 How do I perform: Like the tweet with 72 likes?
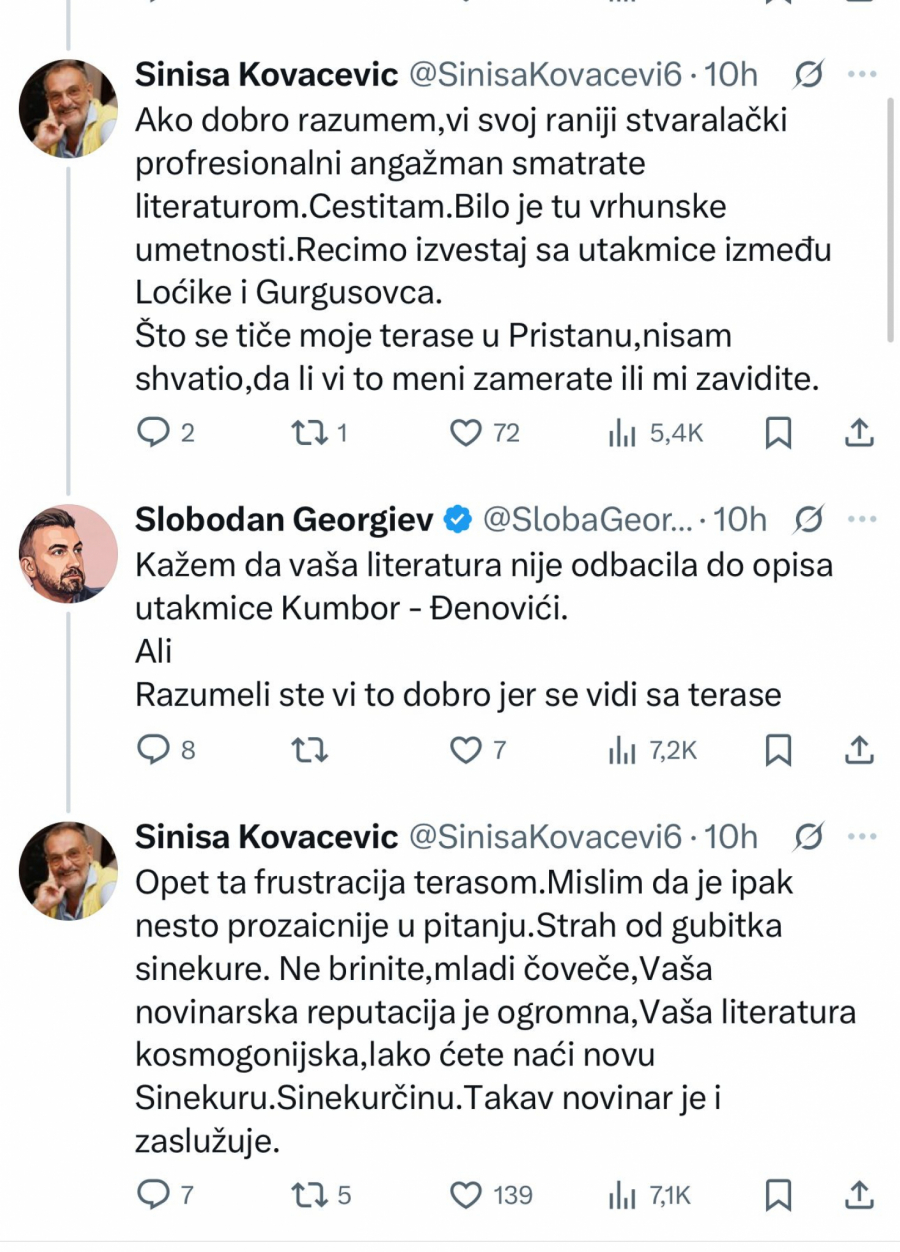tap(465, 433)
